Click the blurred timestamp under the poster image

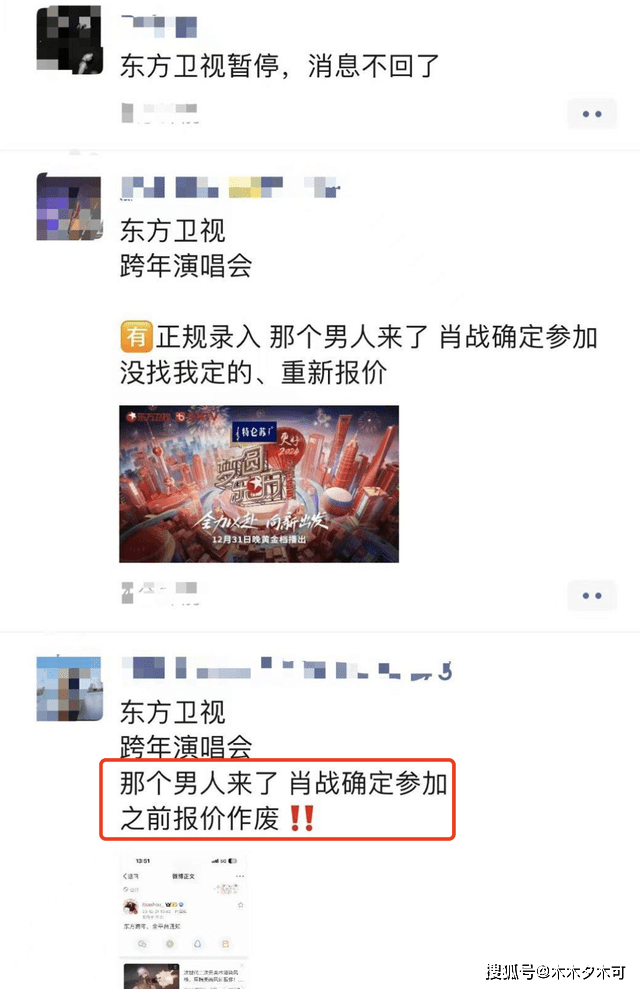point(160,594)
